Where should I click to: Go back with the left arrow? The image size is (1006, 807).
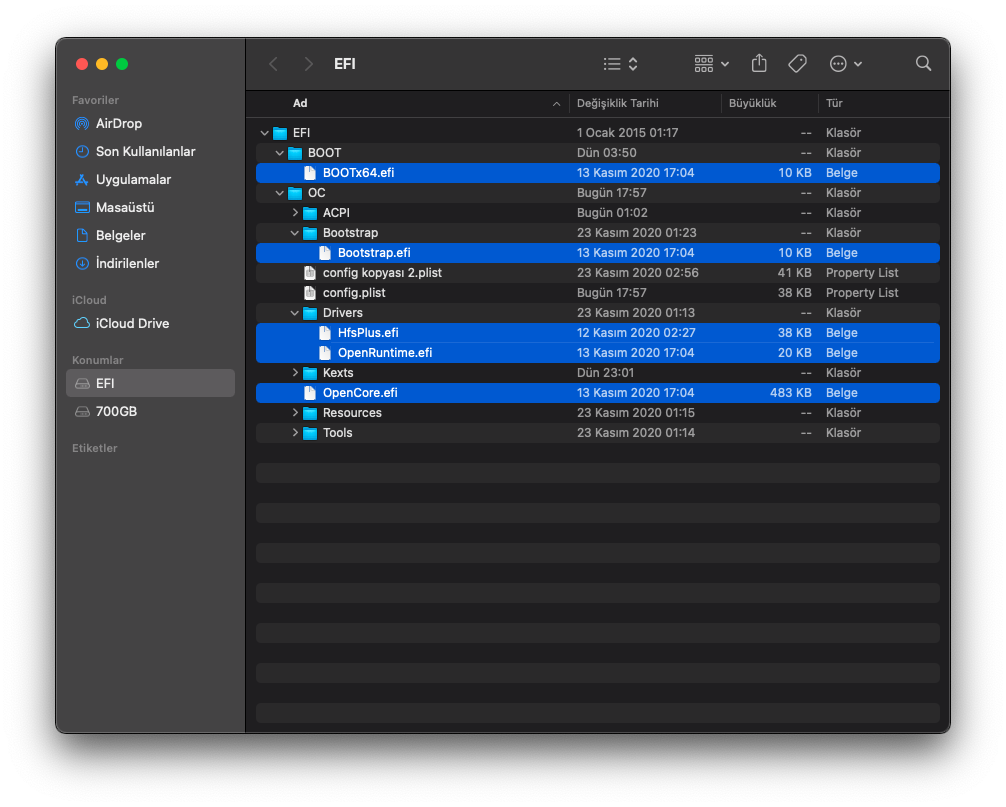coord(273,64)
